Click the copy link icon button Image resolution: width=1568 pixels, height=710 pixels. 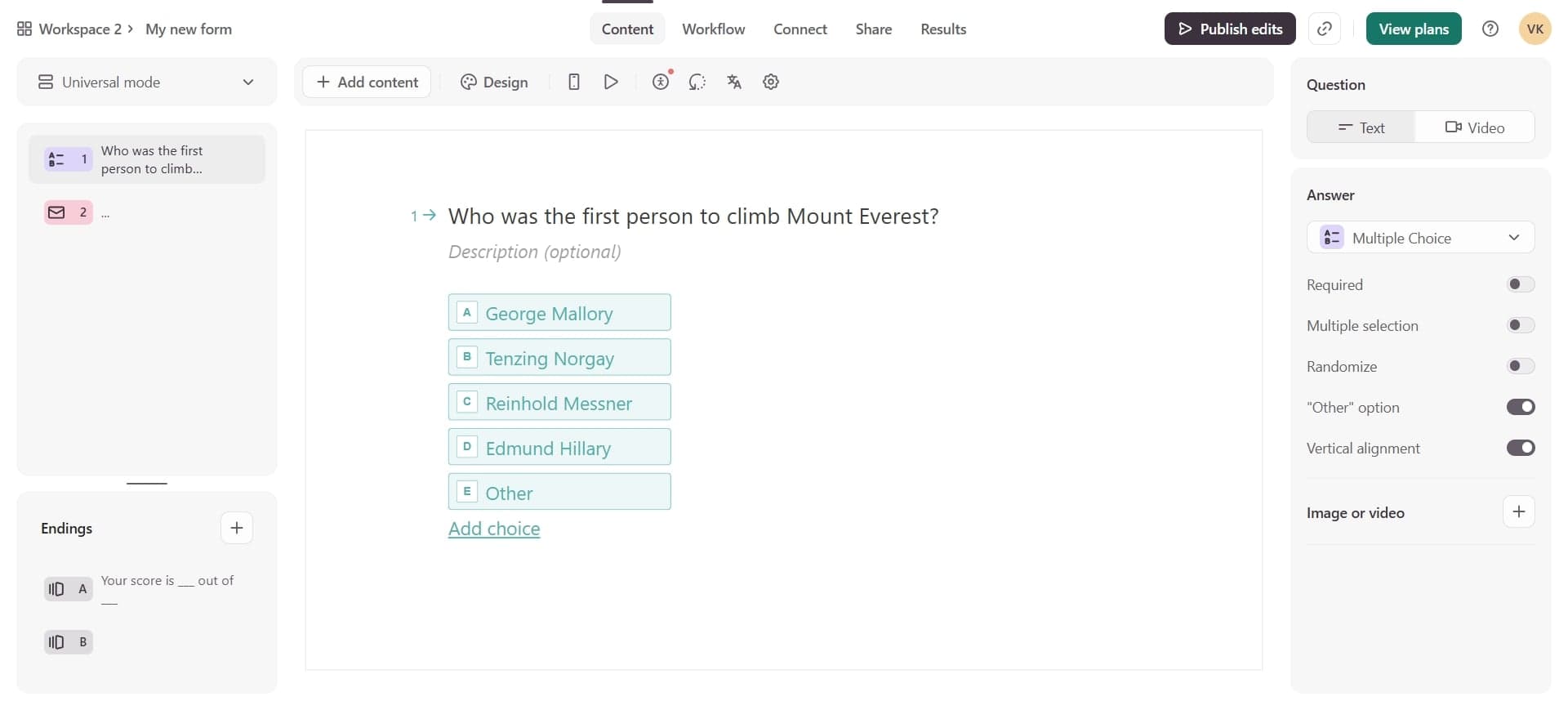point(1325,29)
